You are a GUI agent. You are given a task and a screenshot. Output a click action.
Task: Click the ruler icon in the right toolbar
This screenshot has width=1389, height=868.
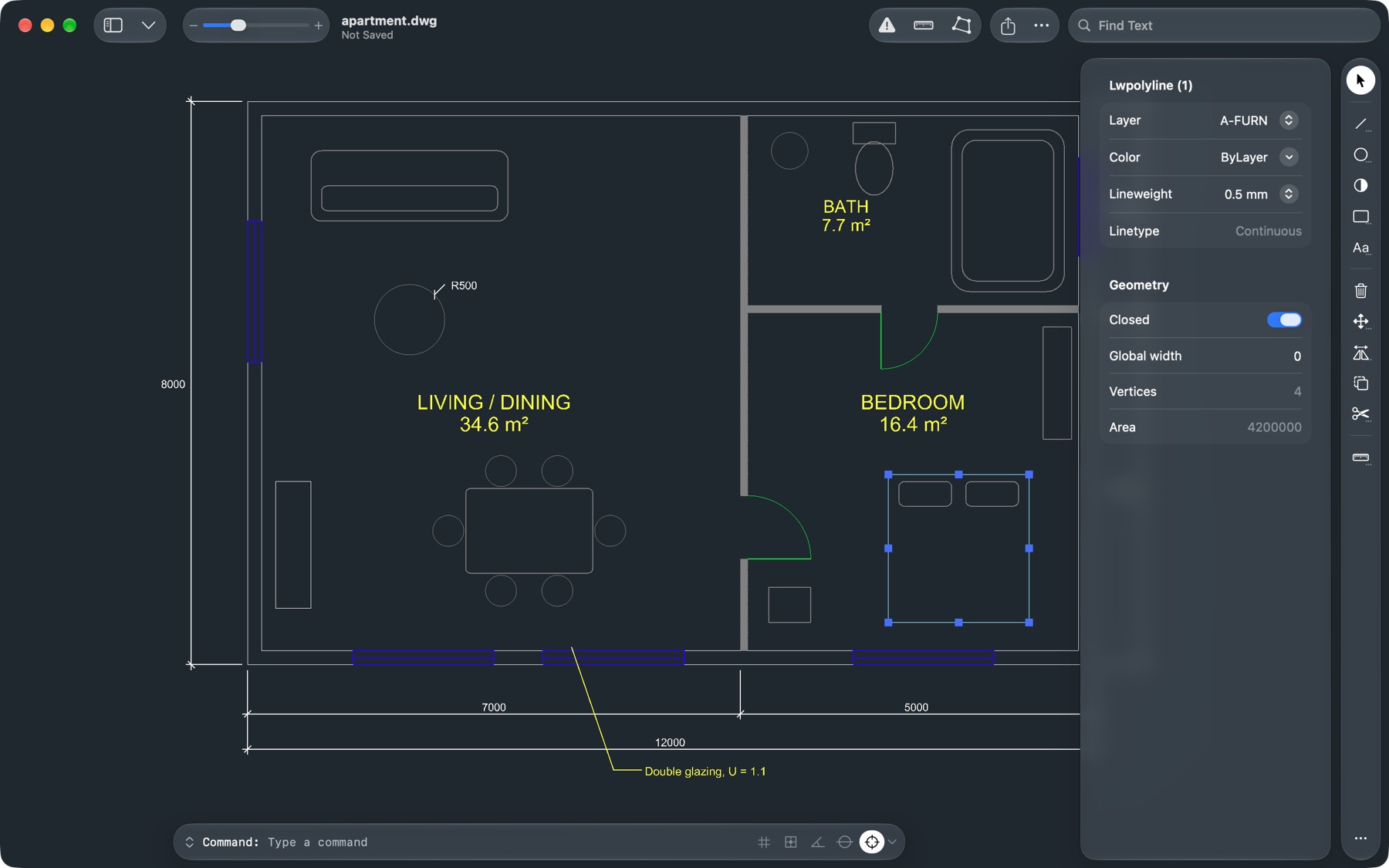click(1360, 458)
